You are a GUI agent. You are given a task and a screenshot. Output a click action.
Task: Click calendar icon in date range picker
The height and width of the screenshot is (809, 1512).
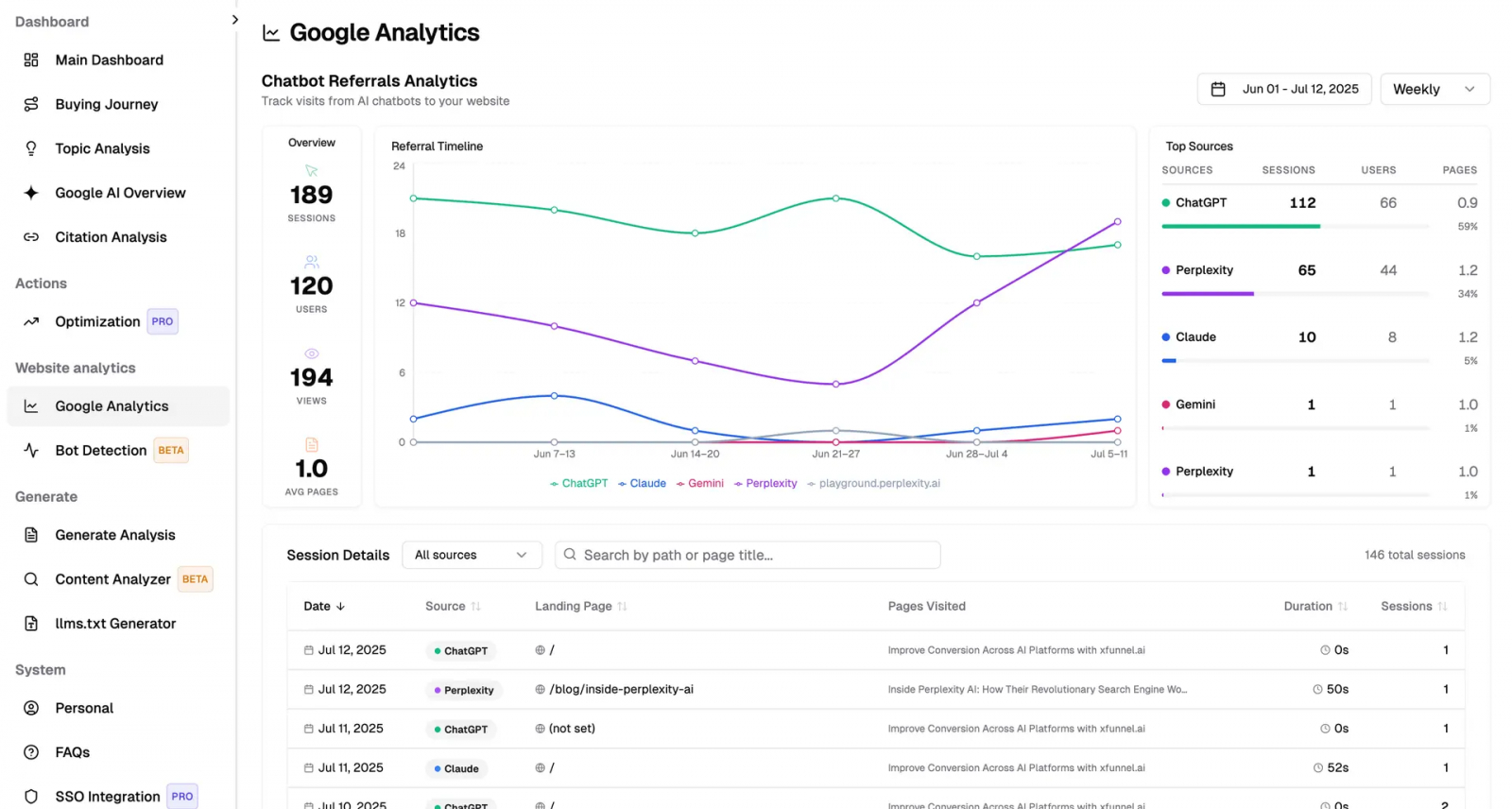pos(1218,89)
